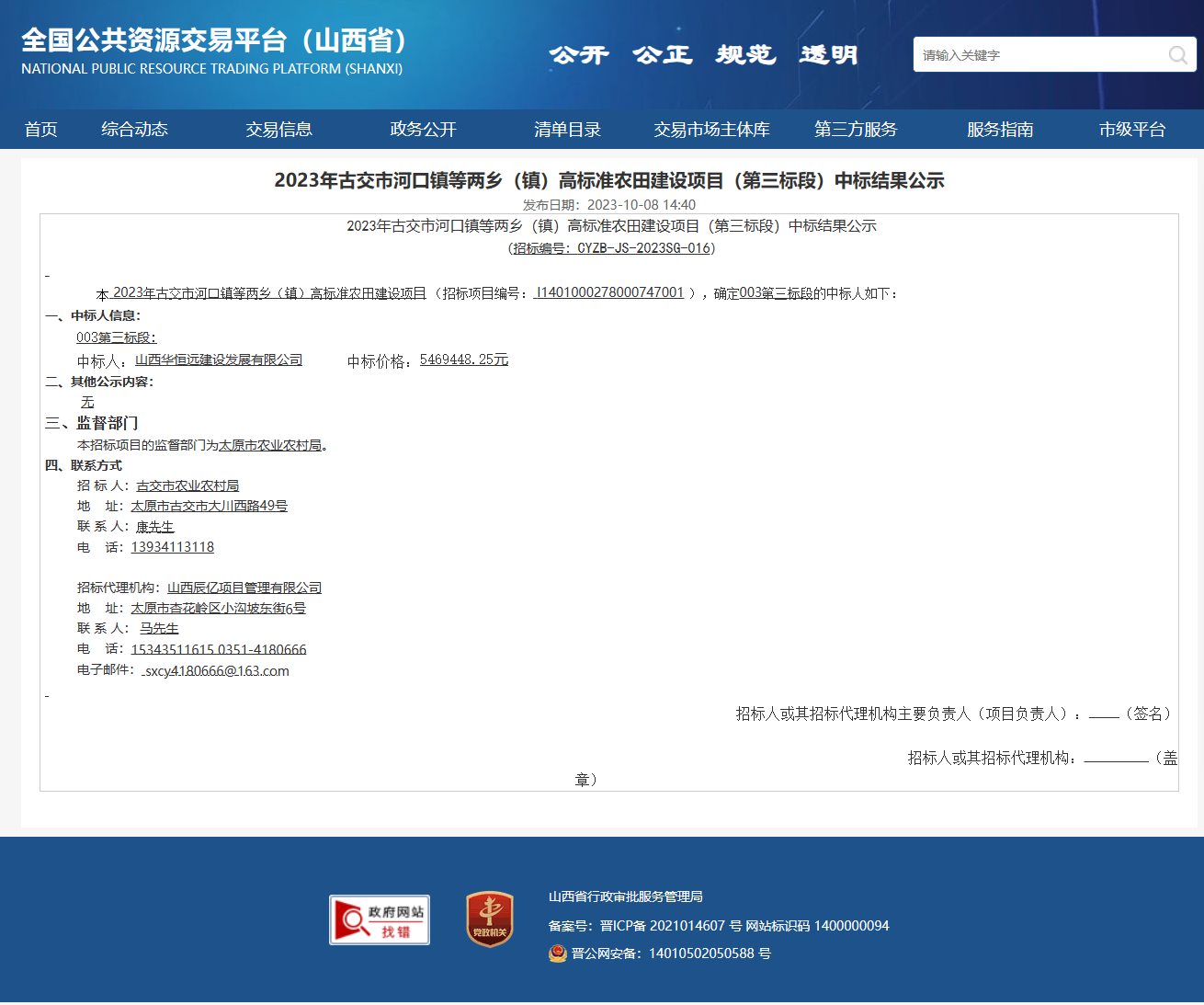Click the police badge icon beside 晋公网安备
The image size is (1204, 1005).
558,954
